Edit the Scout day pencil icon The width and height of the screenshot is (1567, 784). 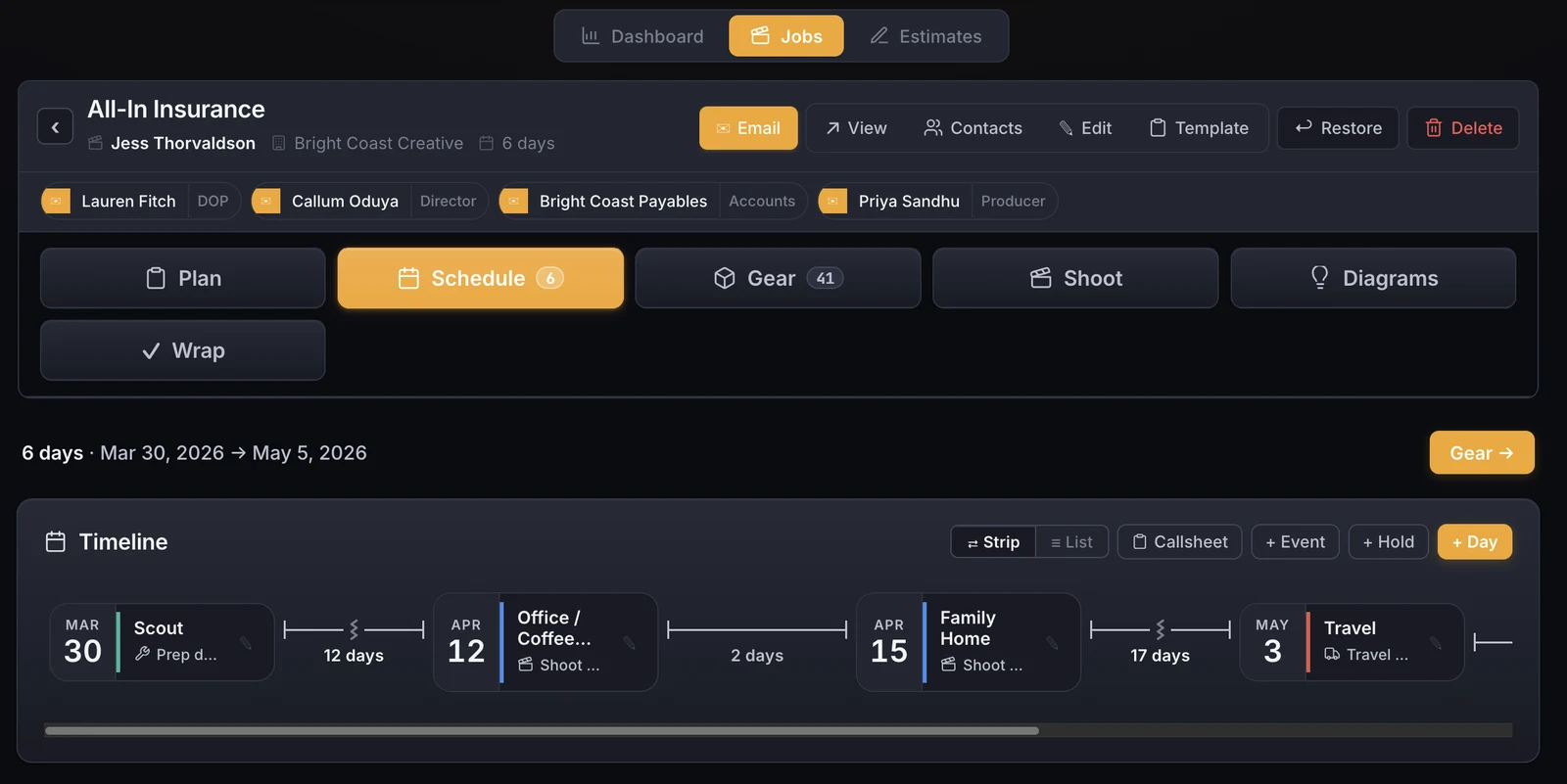pyautogui.click(x=246, y=643)
